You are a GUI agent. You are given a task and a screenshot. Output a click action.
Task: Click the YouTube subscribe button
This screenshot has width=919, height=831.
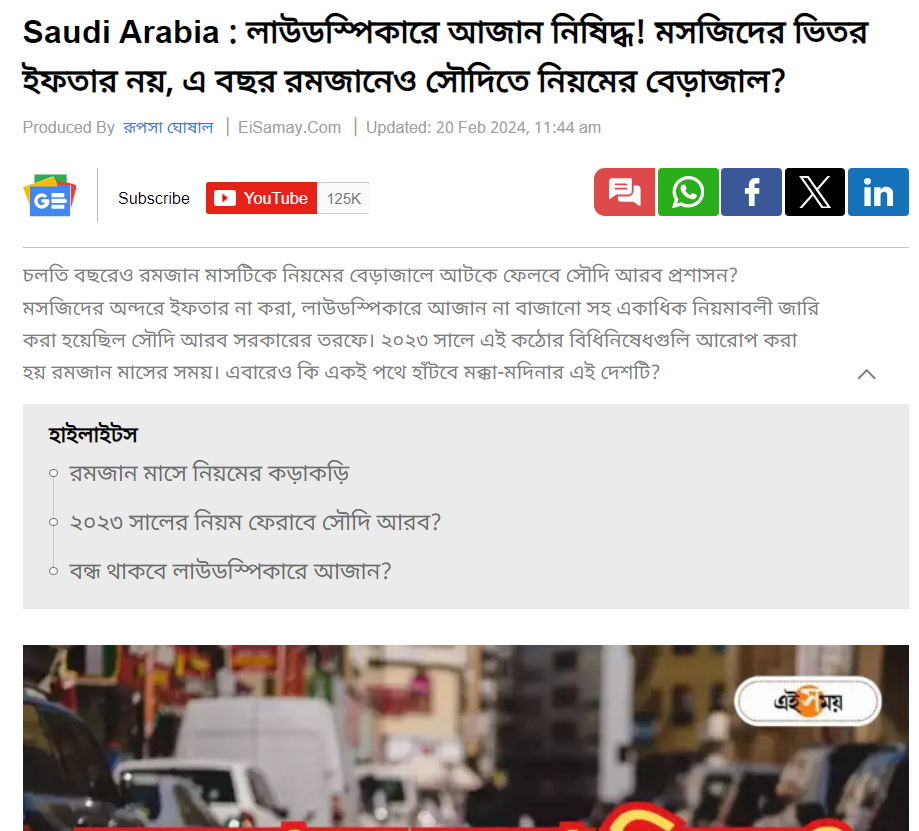[261, 198]
